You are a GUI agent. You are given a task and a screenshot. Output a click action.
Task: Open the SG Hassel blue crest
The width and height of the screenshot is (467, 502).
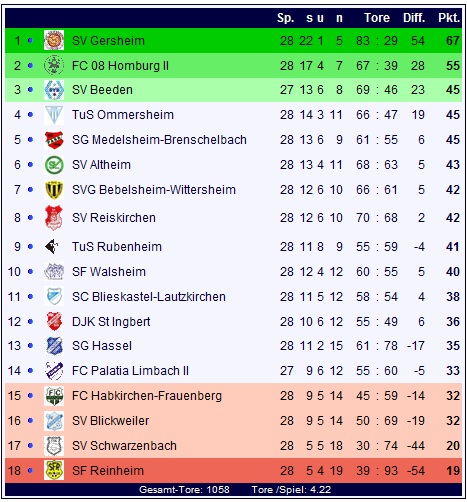(x=54, y=346)
